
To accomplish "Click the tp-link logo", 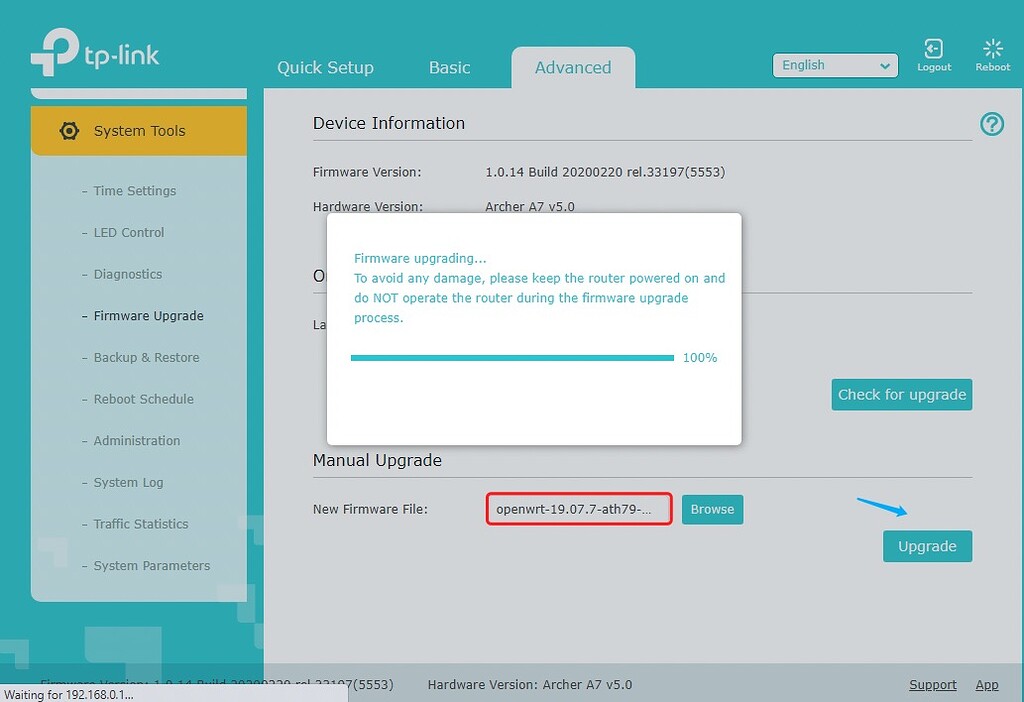I will point(95,53).
